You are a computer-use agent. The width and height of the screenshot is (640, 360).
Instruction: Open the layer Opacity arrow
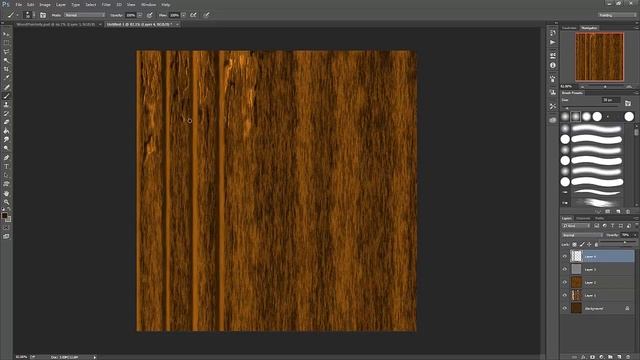(634, 235)
